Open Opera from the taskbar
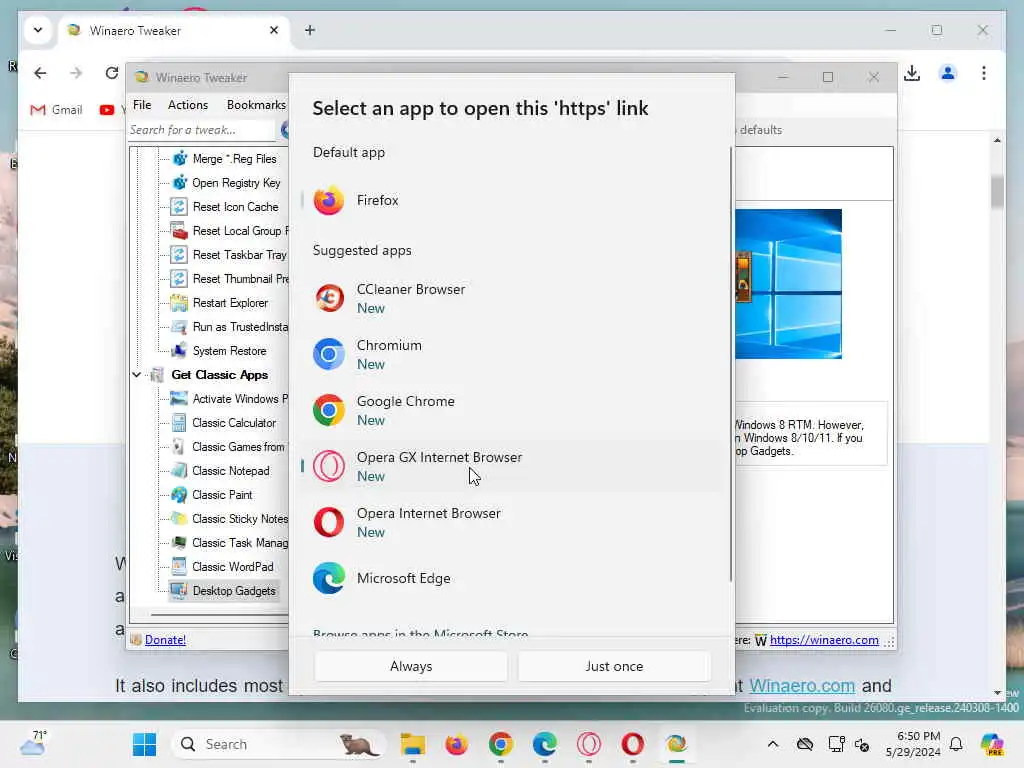Screen dimensions: 1024x768 coord(633,744)
